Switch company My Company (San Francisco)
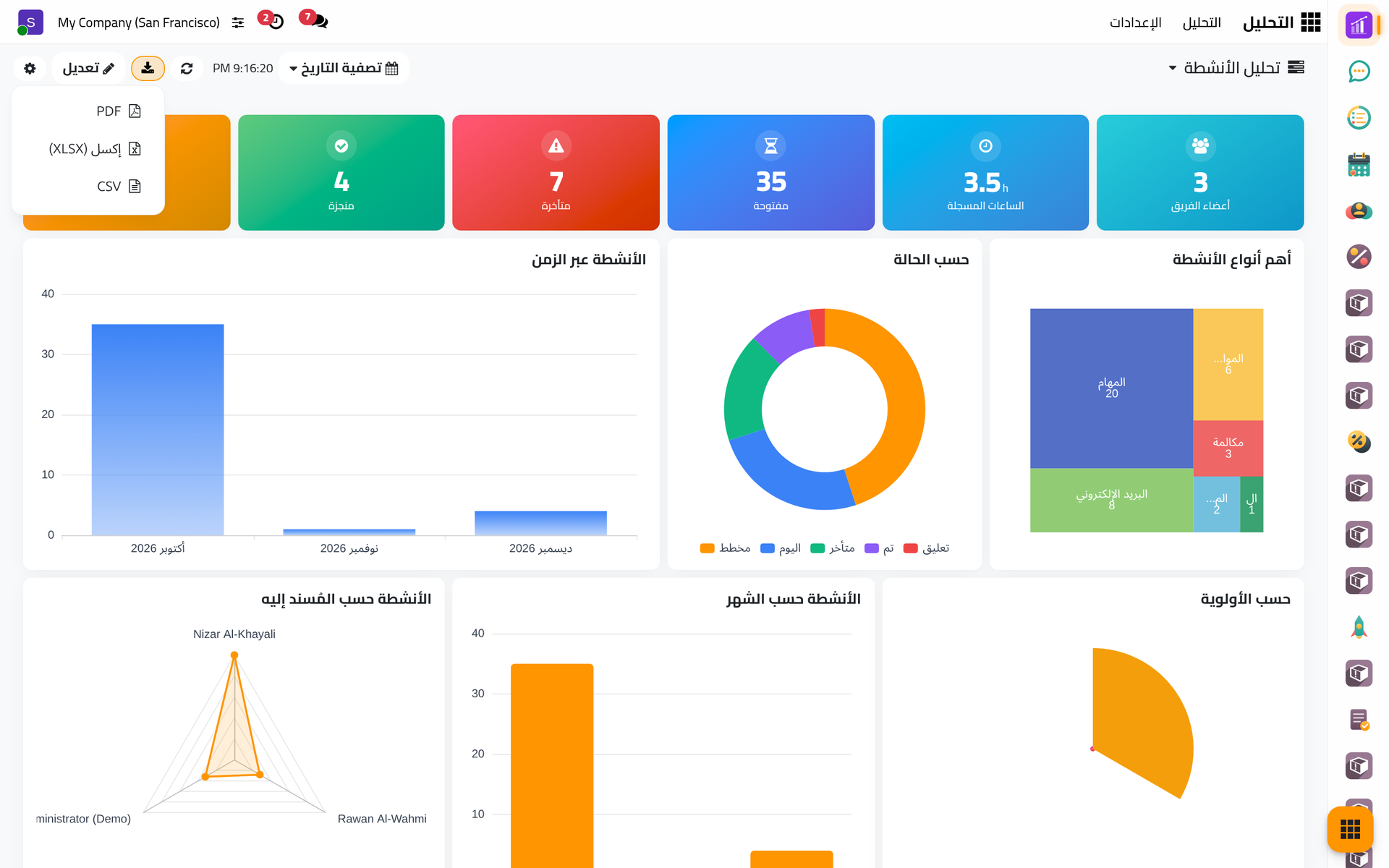The height and width of the screenshot is (868, 1389). coord(139,22)
